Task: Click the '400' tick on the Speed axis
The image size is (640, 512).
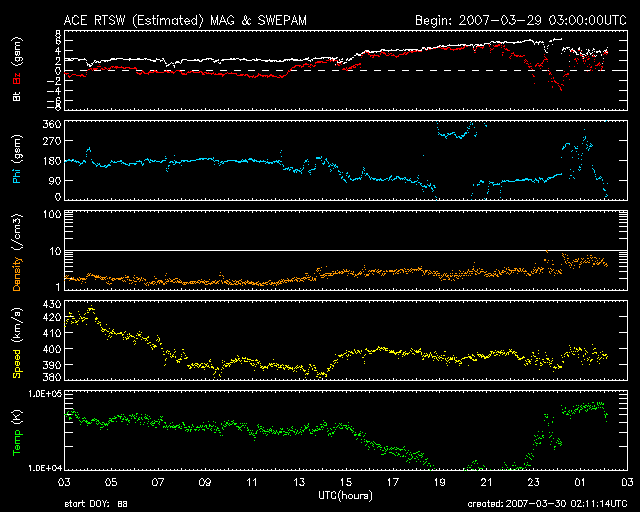Action: (52, 349)
